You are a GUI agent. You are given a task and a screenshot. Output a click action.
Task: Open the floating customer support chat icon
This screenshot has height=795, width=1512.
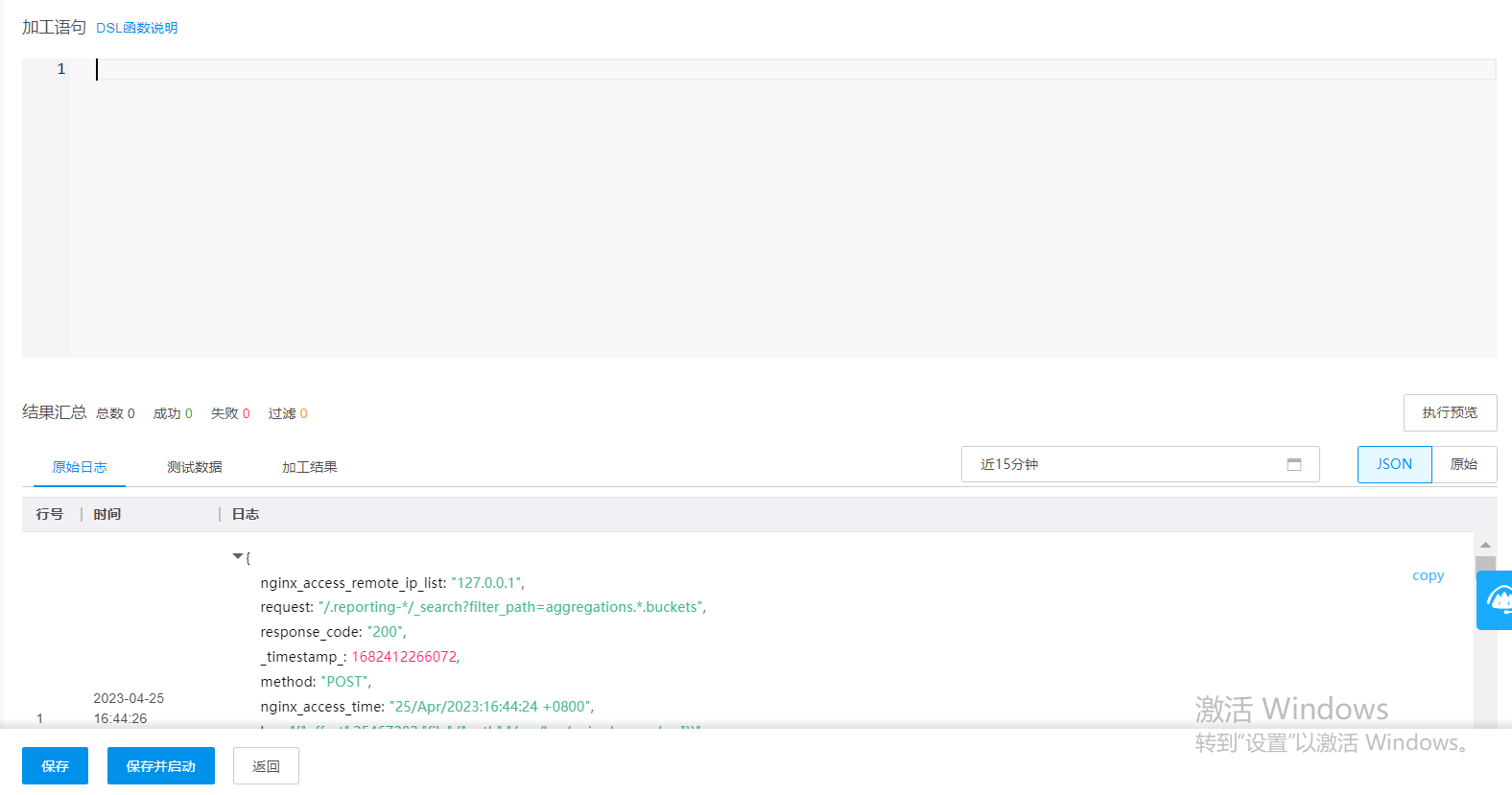pyautogui.click(x=1496, y=600)
